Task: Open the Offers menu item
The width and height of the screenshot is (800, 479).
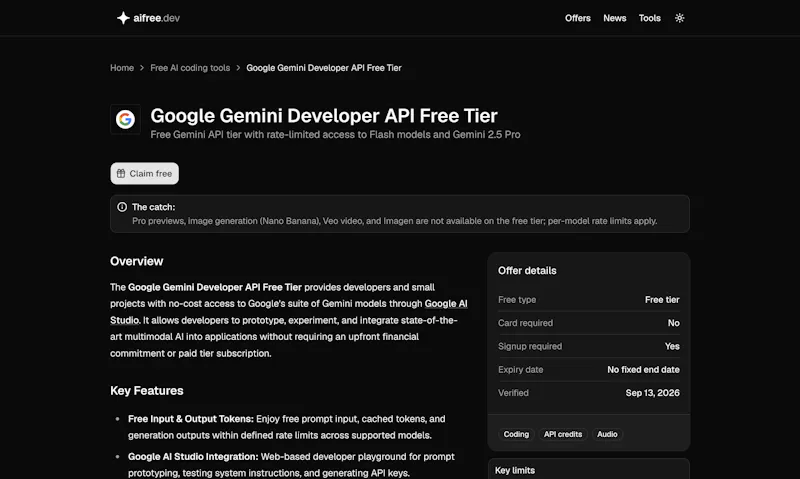Action: tap(578, 18)
